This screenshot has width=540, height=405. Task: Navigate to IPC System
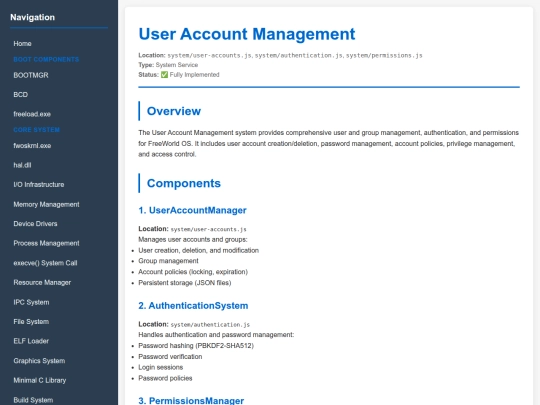[x=31, y=302]
